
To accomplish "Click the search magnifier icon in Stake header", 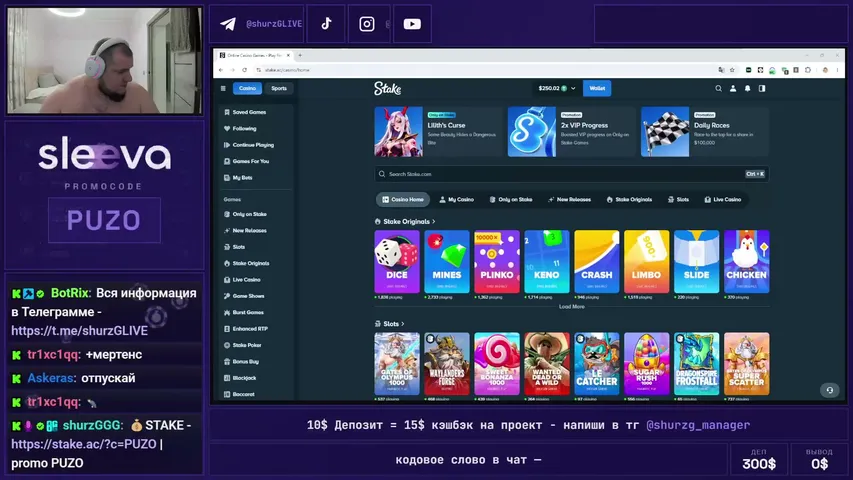I will click(719, 88).
